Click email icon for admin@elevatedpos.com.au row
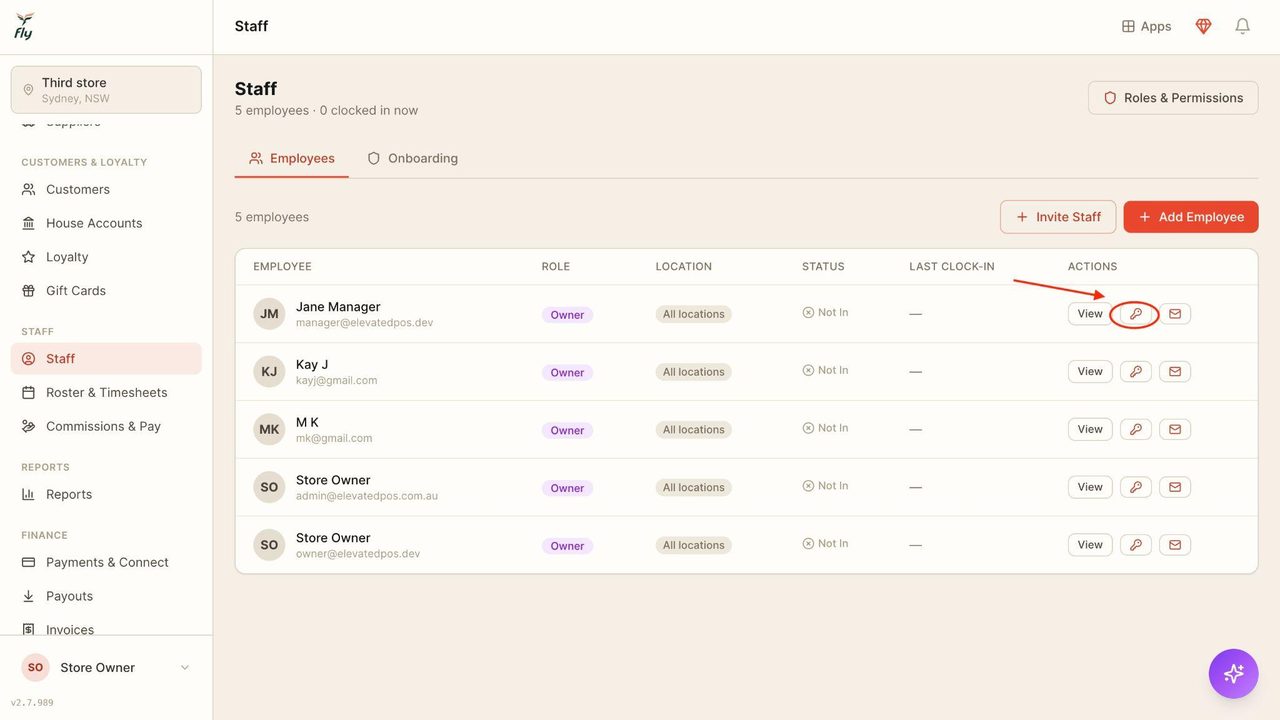The image size is (1280, 720). [1175, 488]
